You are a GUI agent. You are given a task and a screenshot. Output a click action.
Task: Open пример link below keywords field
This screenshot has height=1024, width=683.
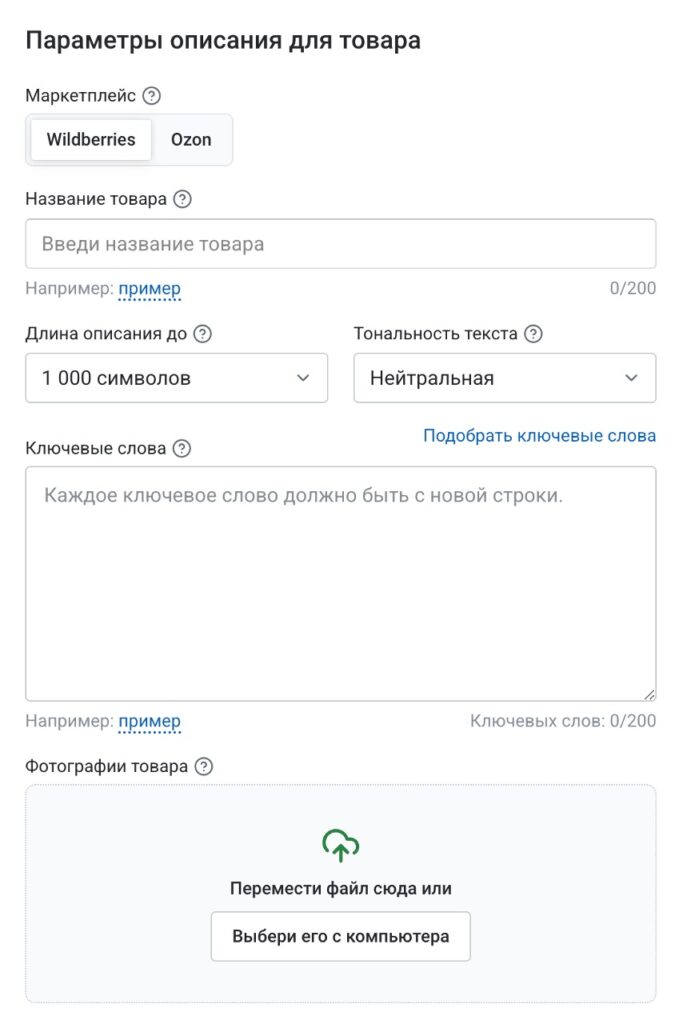click(149, 721)
